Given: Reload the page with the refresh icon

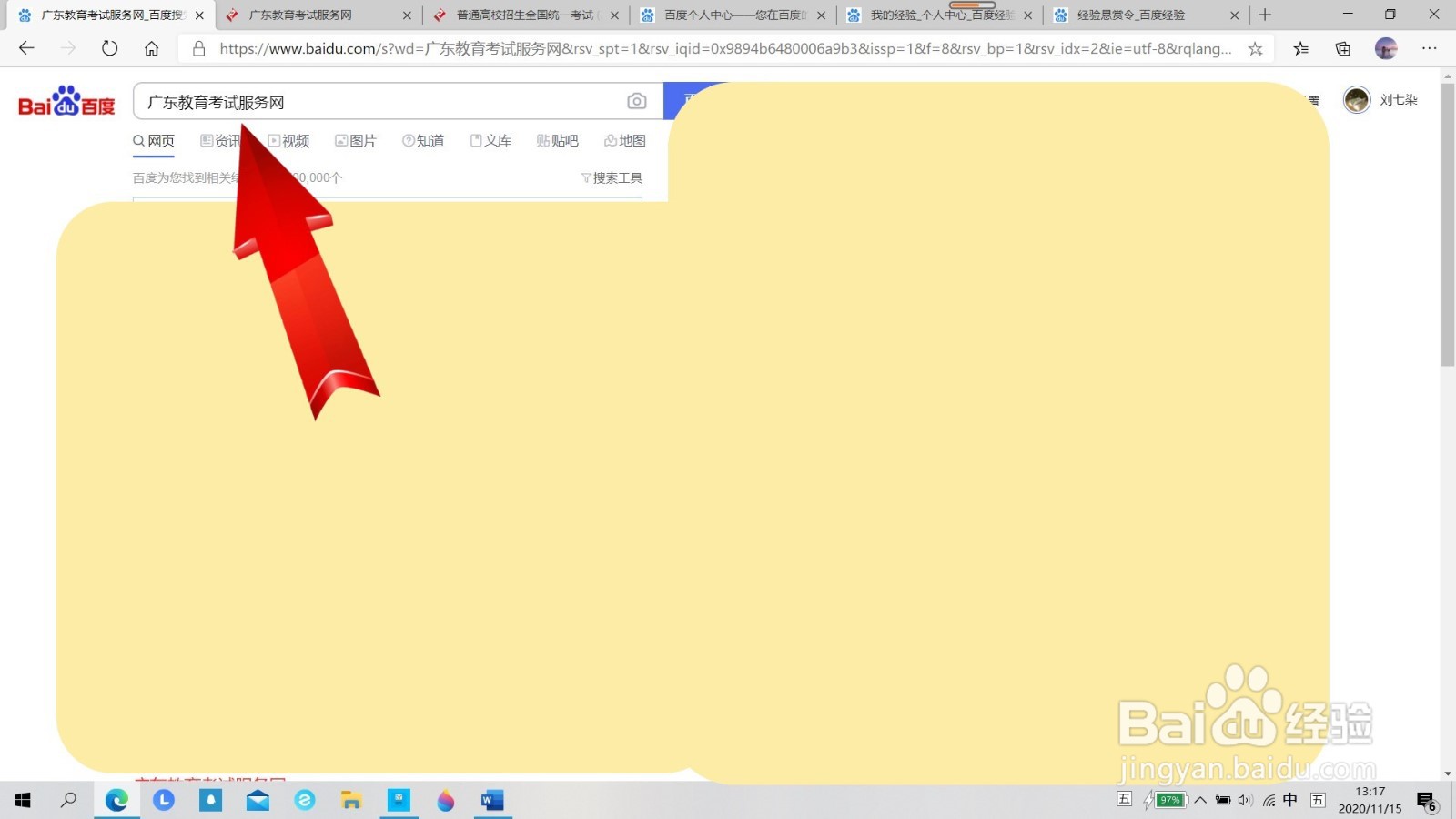Looking at the screenshot, I should tap(109, 48).
